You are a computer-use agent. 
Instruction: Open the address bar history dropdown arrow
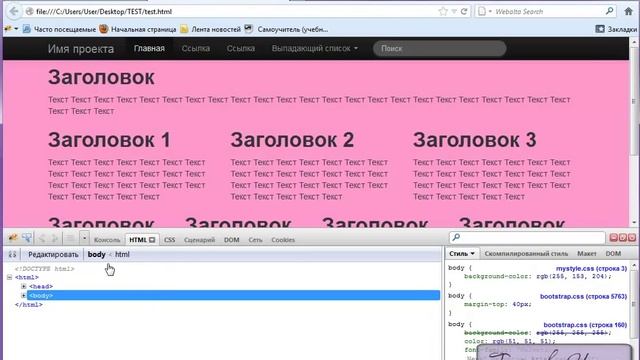(454, 11)
